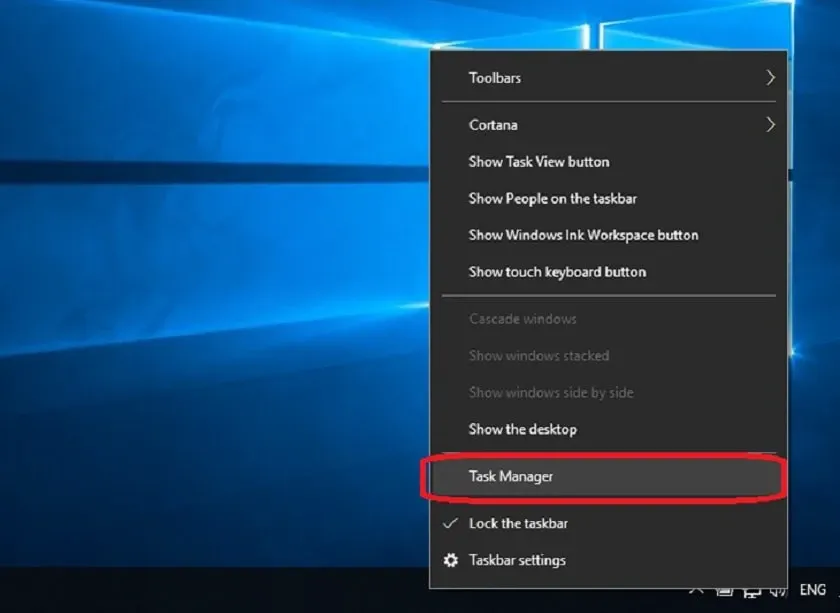
Task: Select Cascade windows
Action: (521, 318)
